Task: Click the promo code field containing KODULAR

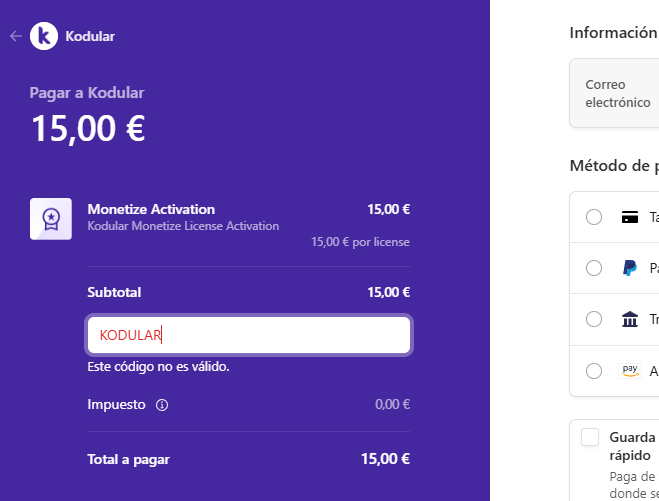Action: (x=248, y=335)
